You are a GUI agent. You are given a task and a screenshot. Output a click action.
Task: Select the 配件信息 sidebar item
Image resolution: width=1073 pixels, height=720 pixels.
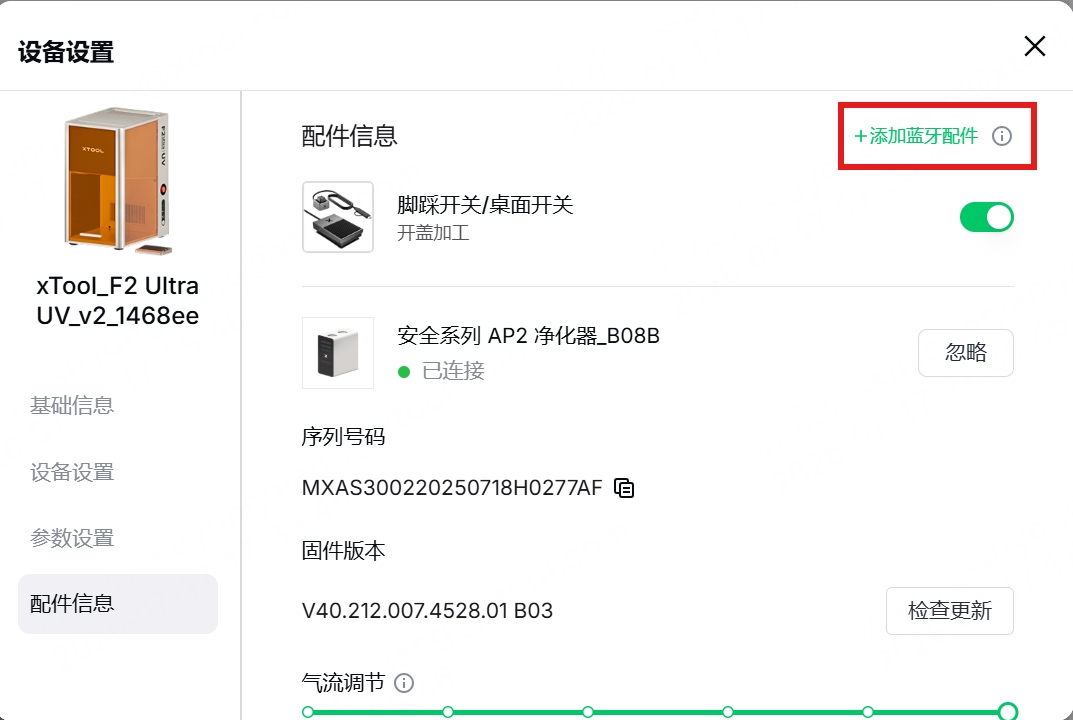point(118,604)
